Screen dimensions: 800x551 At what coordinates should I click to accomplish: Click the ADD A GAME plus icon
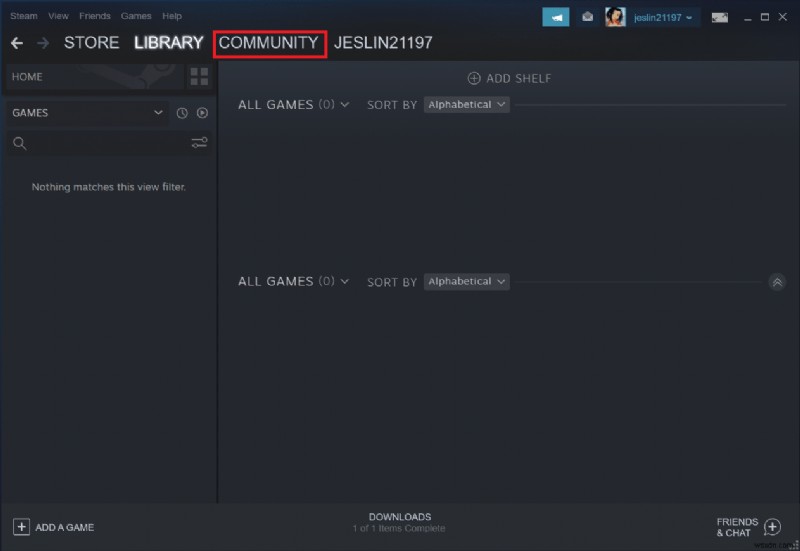[21, 527]
